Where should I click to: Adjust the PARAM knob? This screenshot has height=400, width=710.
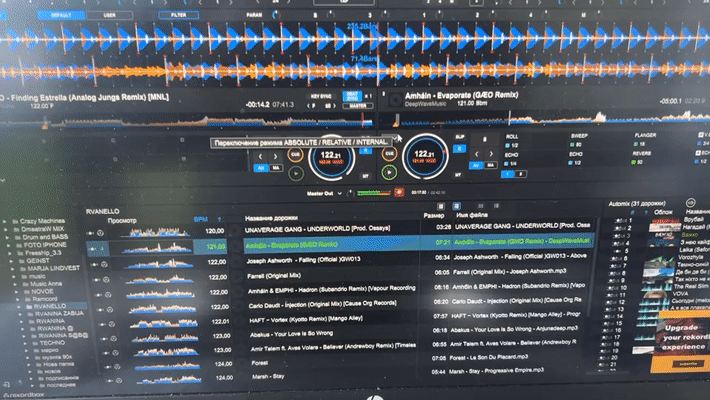(275, 15)
